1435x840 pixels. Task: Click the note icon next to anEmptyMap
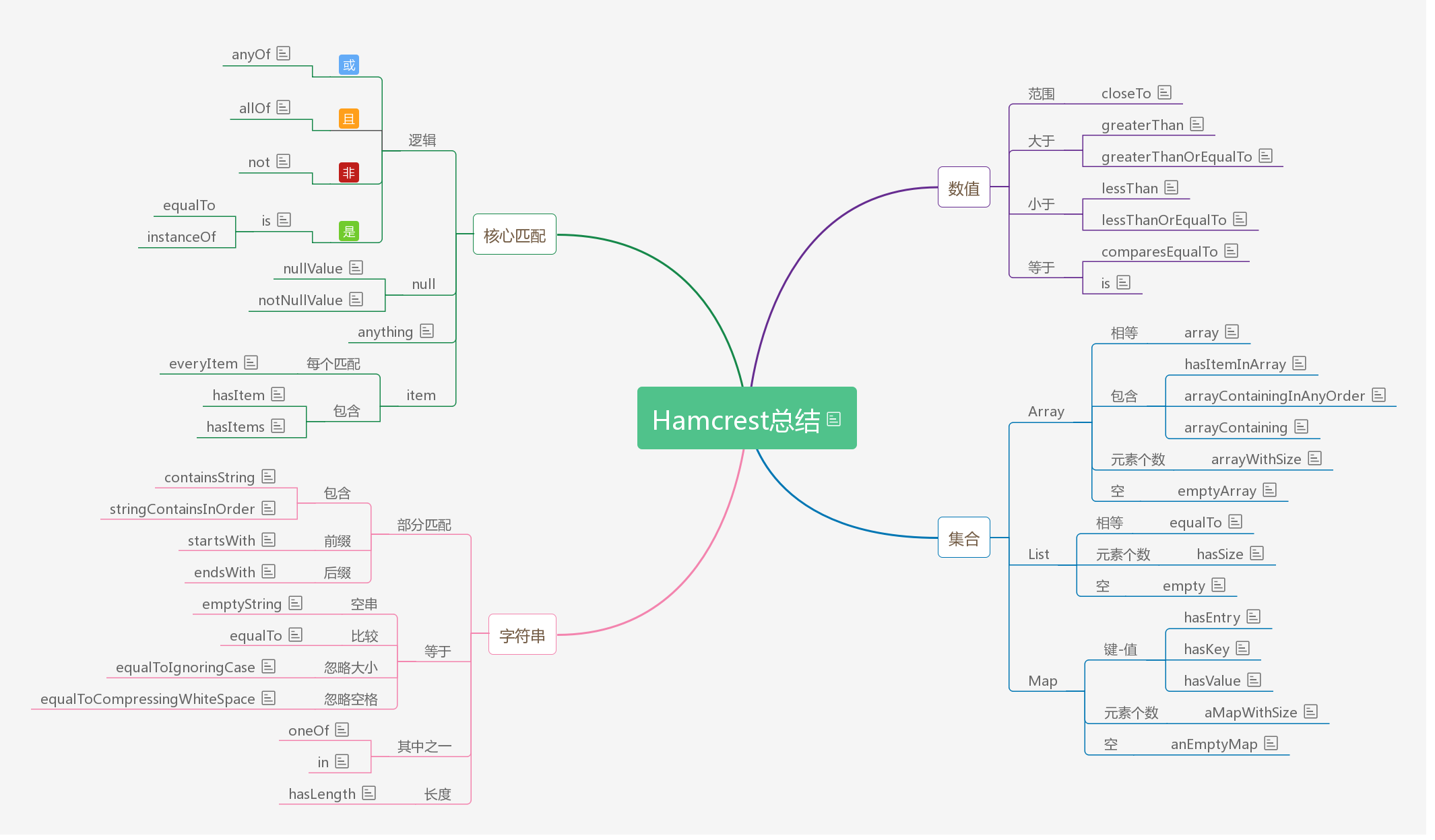(1271, 743)
